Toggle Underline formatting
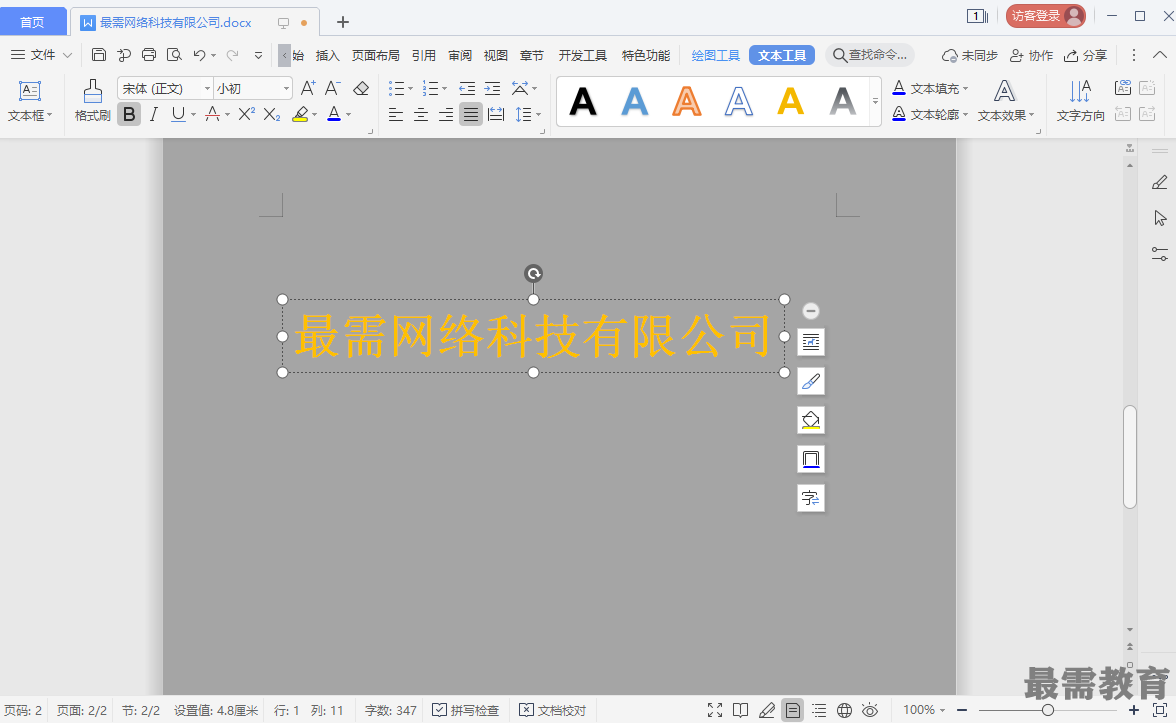Viewport: 1176px width, 723px height. click(178, 114)
